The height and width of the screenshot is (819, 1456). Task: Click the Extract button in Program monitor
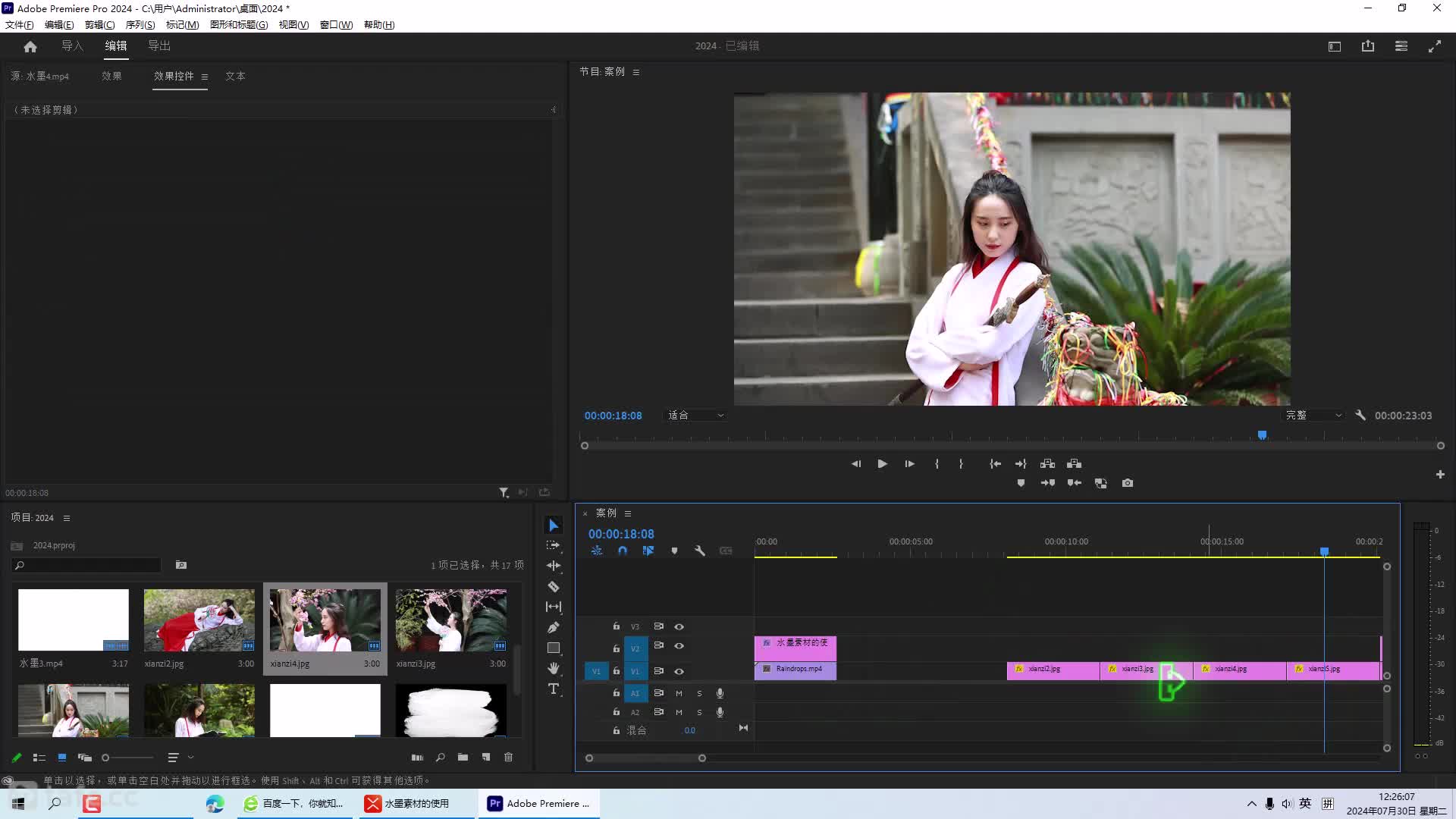pyautogui.click(x=1074, y=463)
